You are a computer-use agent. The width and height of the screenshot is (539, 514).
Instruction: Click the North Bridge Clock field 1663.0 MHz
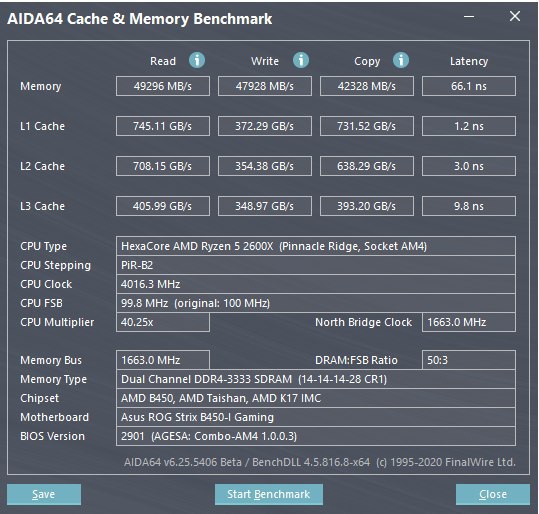point(469,322)
